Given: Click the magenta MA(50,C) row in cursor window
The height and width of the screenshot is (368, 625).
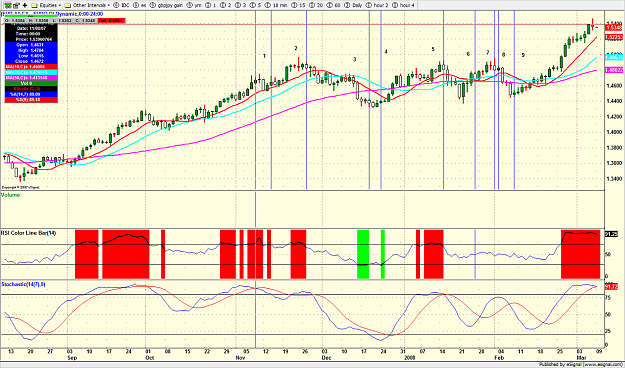Looking at the screenshot, I should tap(31, 77).
